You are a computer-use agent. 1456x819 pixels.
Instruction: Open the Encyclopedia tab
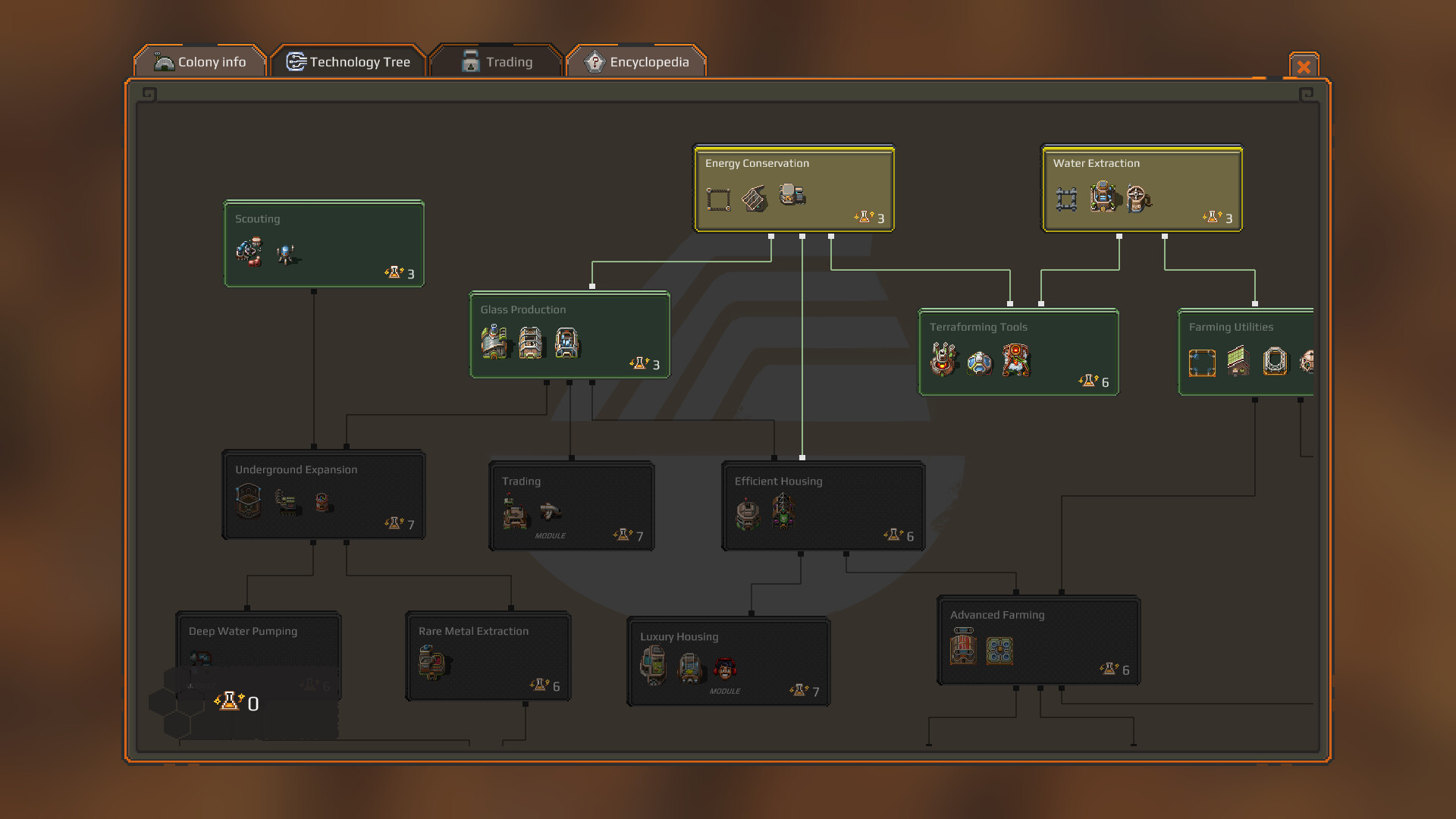(x=637, y=62)
